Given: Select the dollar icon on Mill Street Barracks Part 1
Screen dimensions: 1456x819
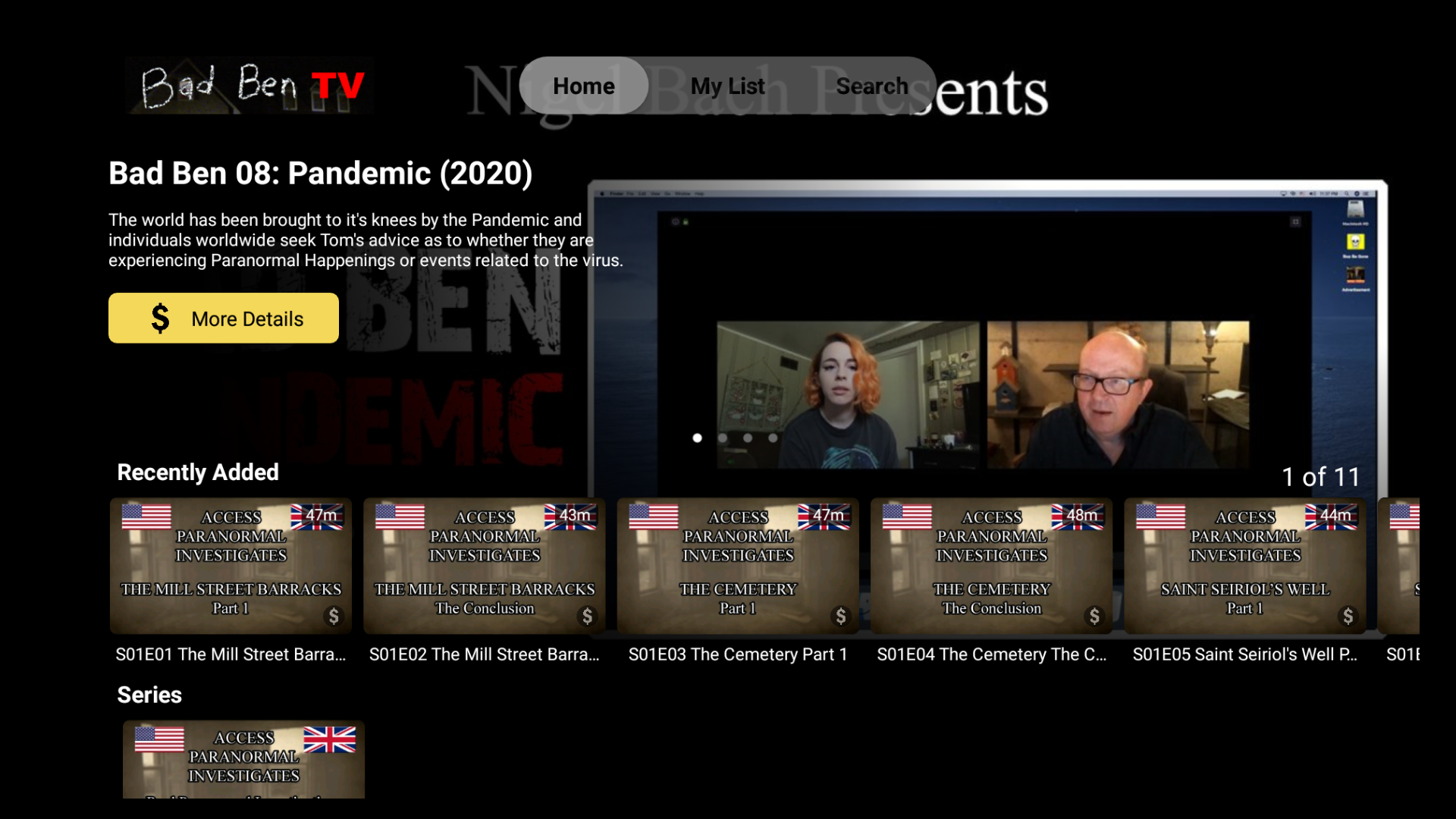Looking at the screenshot, I should (333, 617).
